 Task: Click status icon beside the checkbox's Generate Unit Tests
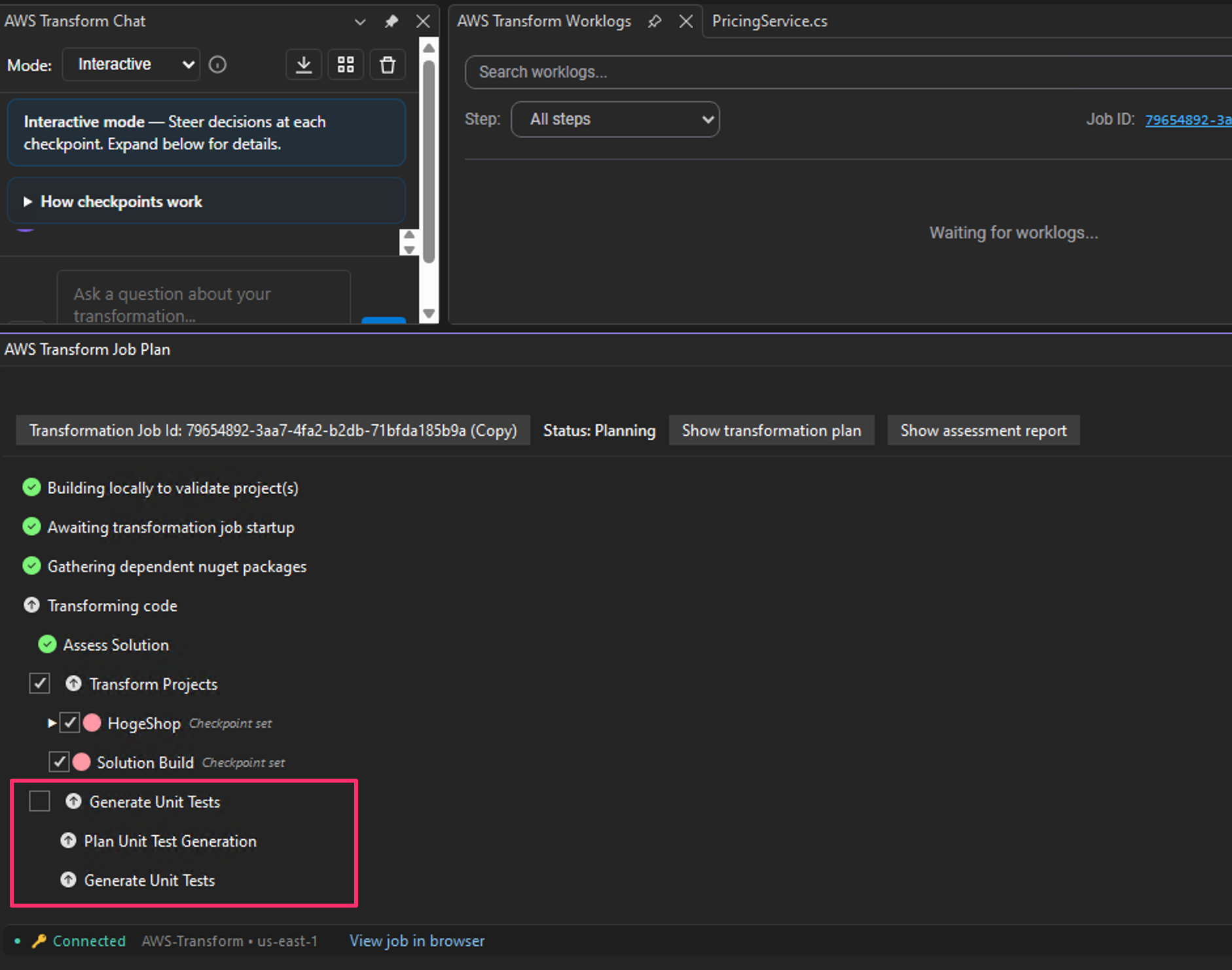point(73,801)
